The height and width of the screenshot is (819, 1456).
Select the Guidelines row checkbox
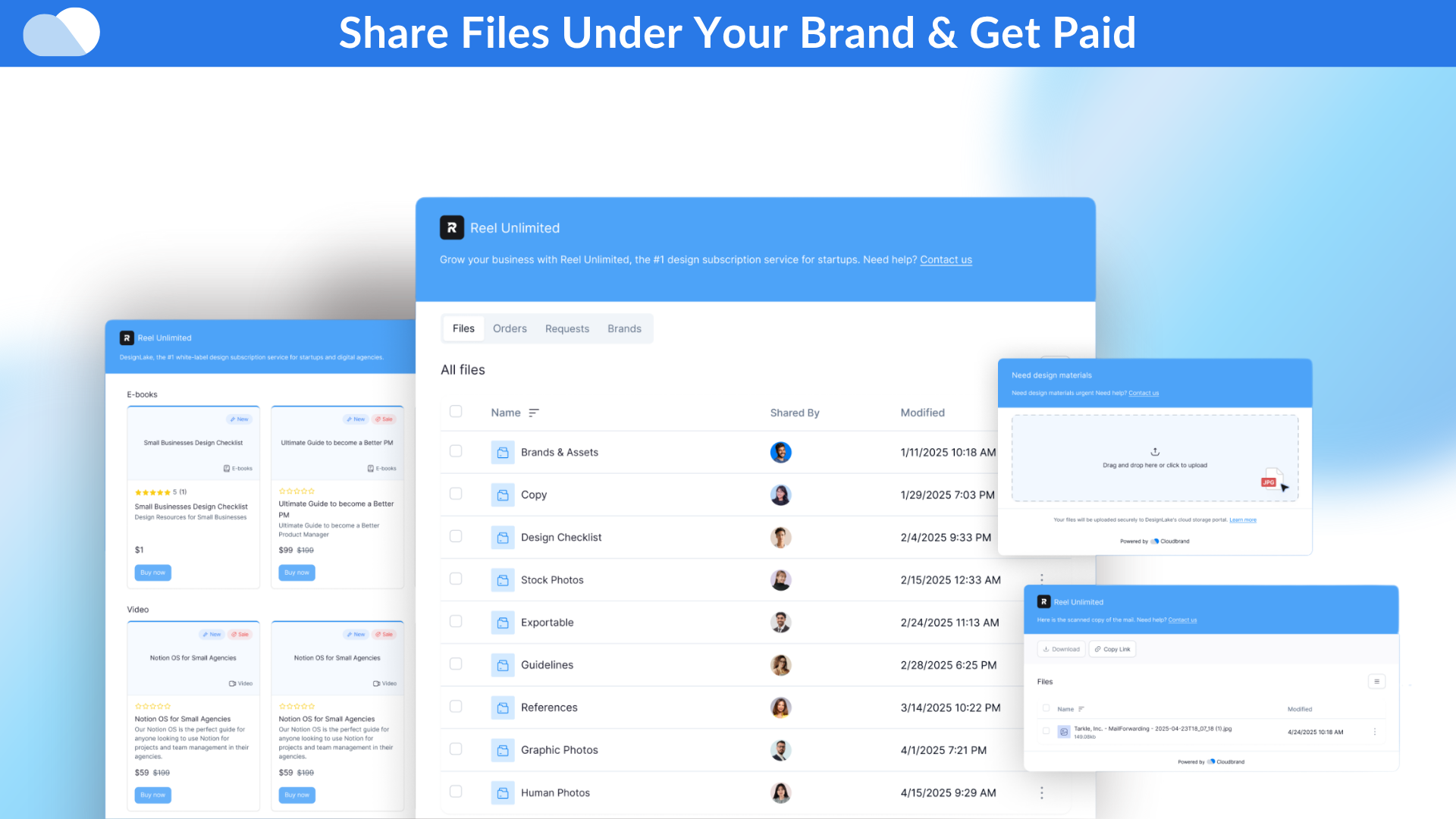pyautogui.click(x=456, y=664)
